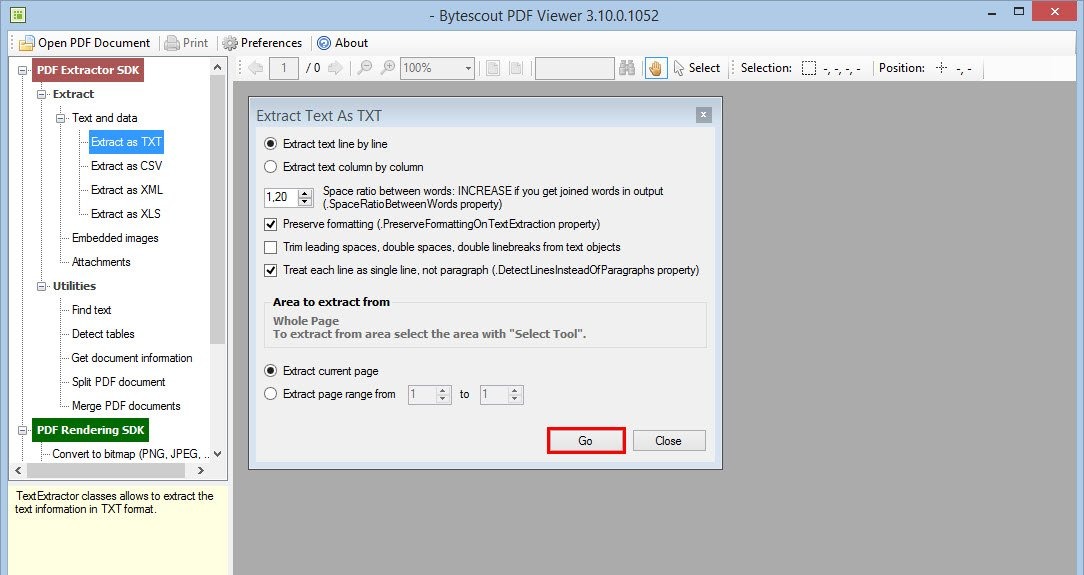The width and height of the screenshot is (1084, 575).
Task: Choose Extract page range from option
Action: (x=330, y=394)
